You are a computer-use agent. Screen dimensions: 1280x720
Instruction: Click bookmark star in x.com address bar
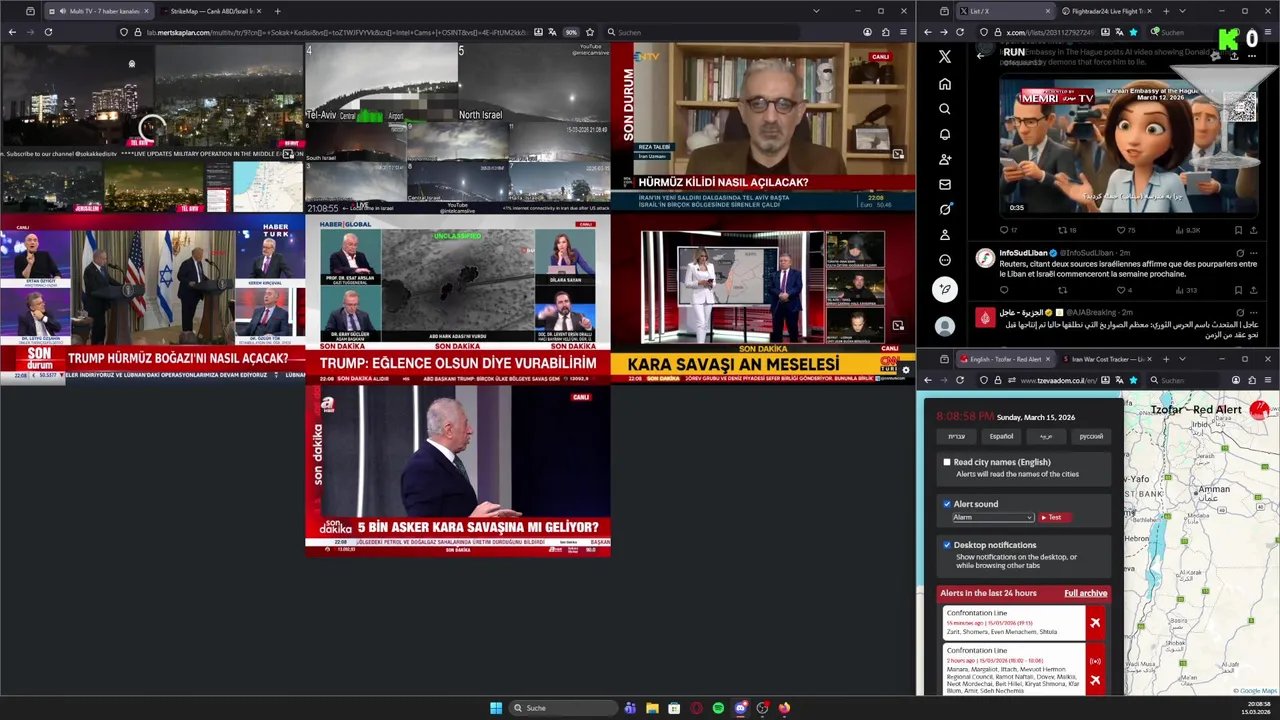tap(1133, 32)
